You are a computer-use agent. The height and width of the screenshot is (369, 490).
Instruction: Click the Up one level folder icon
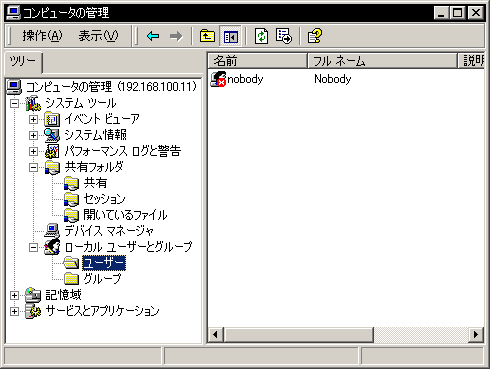207,36
